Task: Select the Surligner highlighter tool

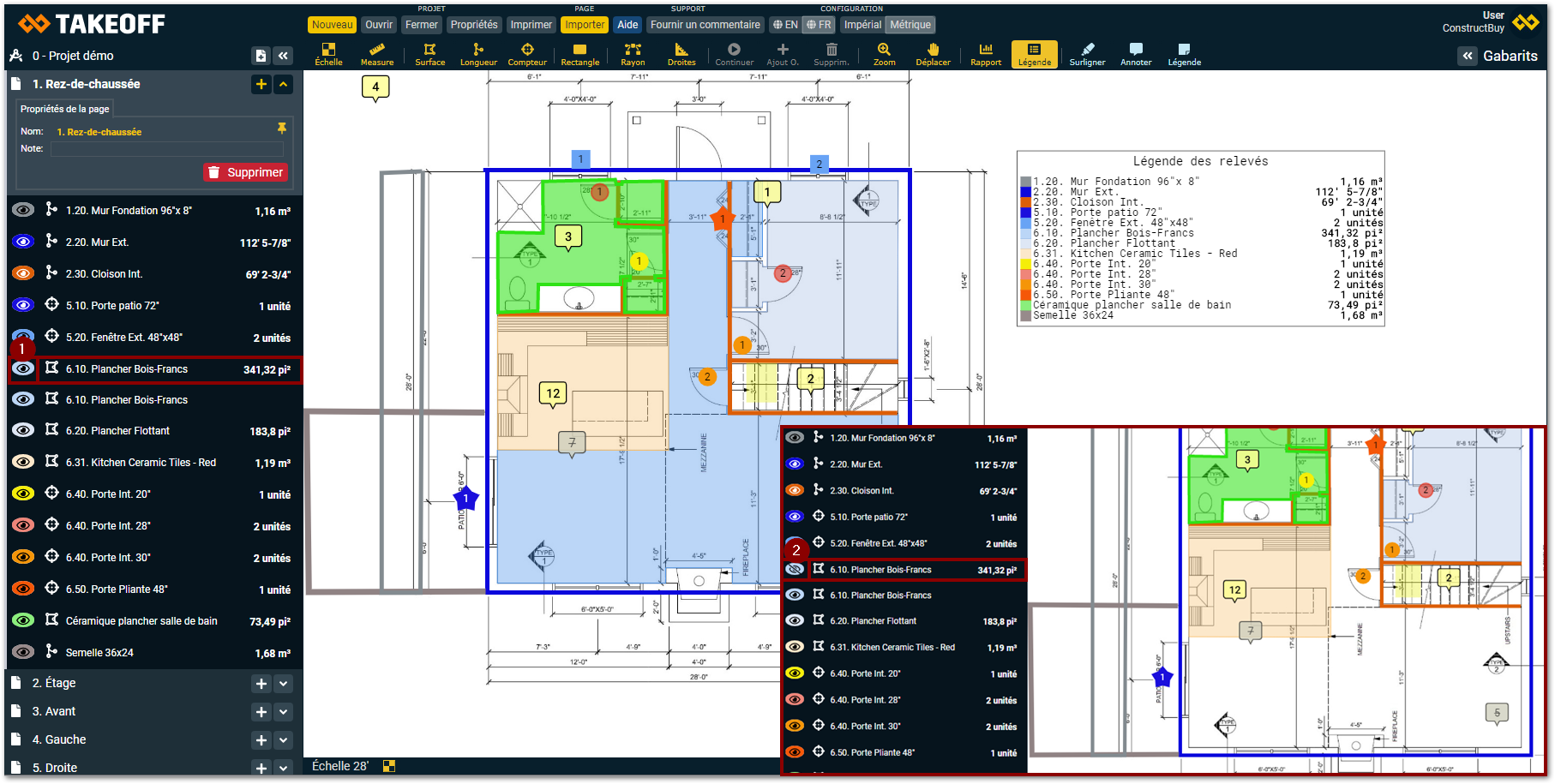Action: pyautogui.click(x=1087, y=54)
